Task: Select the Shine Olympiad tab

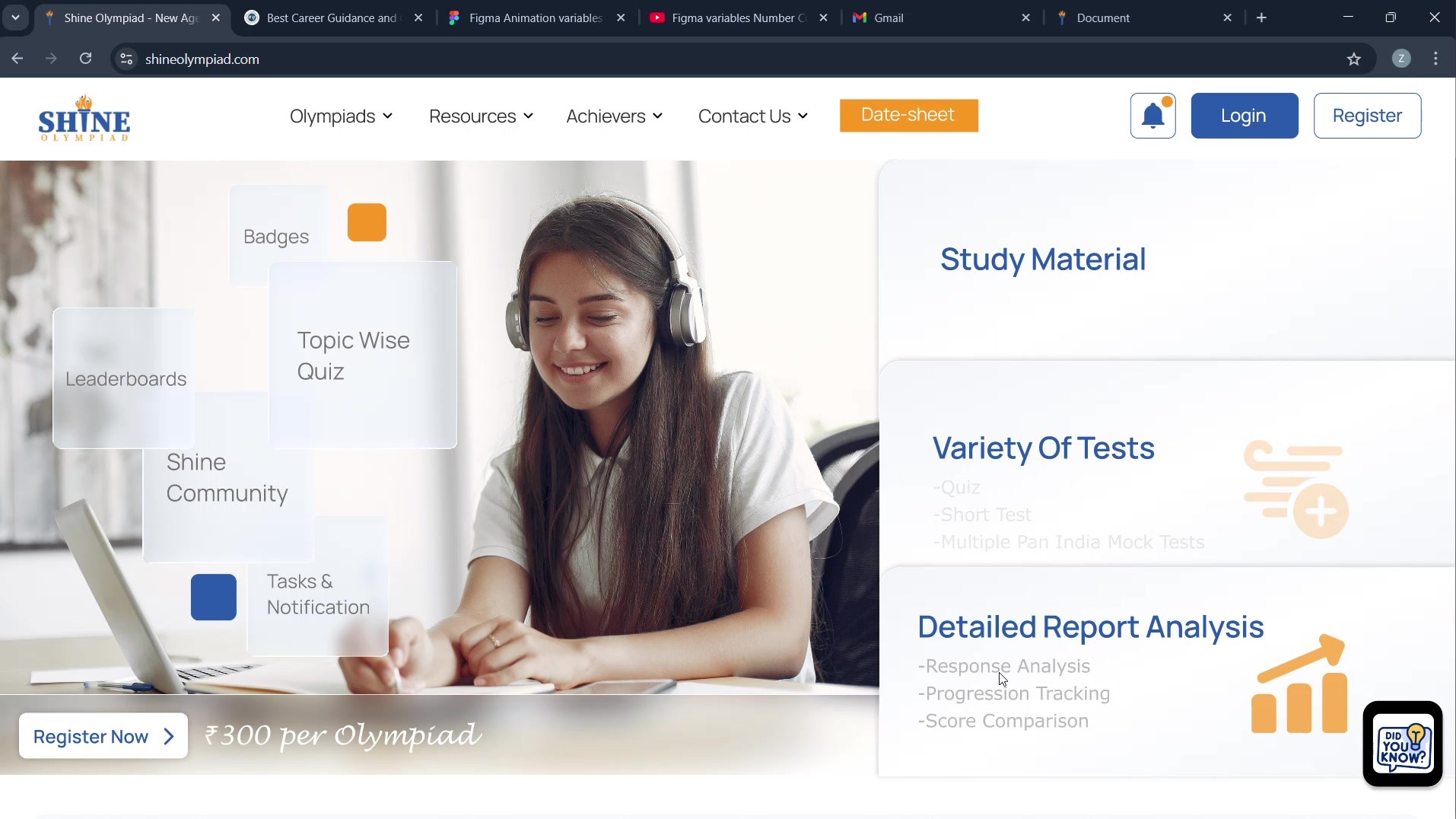Action: point(131,18)
